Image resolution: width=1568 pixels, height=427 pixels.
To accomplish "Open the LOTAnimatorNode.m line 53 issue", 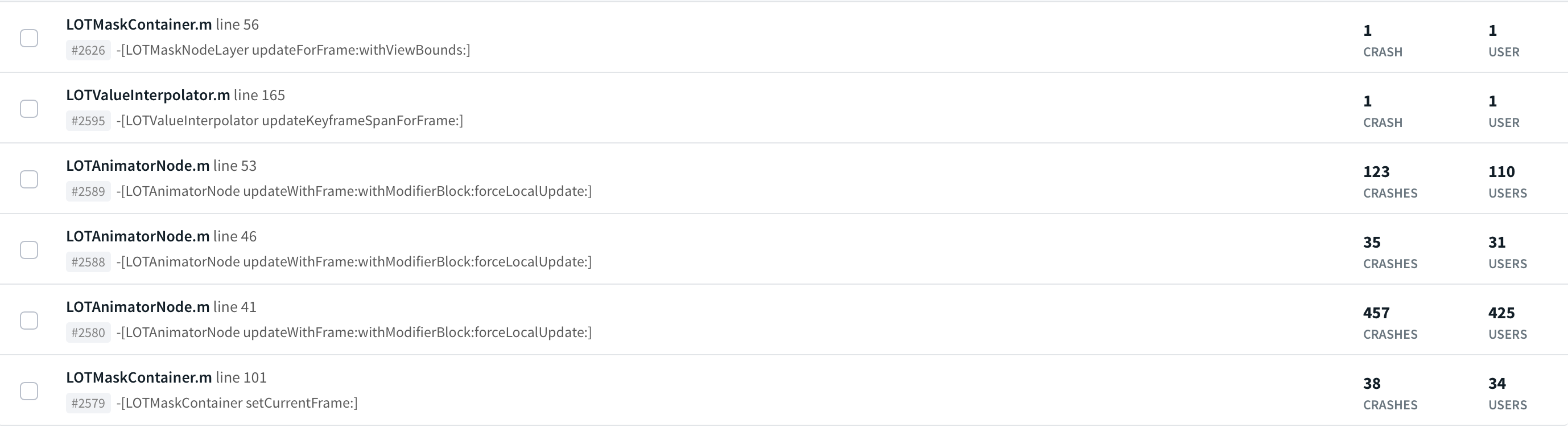I will (x=162, y=166).
